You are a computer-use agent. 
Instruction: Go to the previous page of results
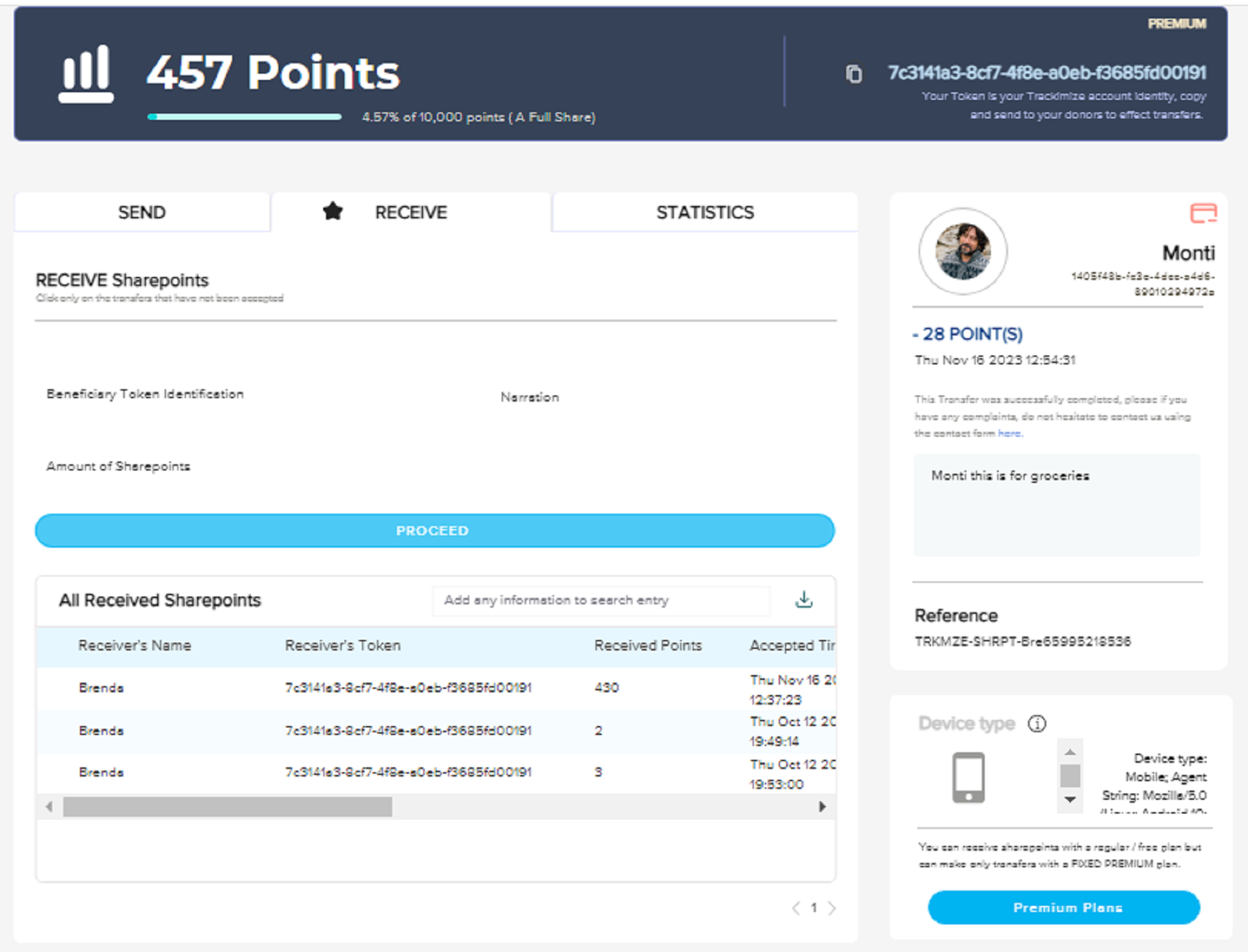tap(796, 908)
